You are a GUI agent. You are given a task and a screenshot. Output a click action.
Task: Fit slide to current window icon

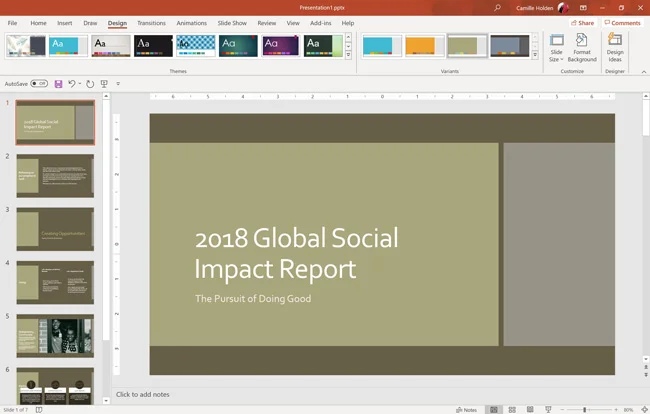tap(644, 410)
